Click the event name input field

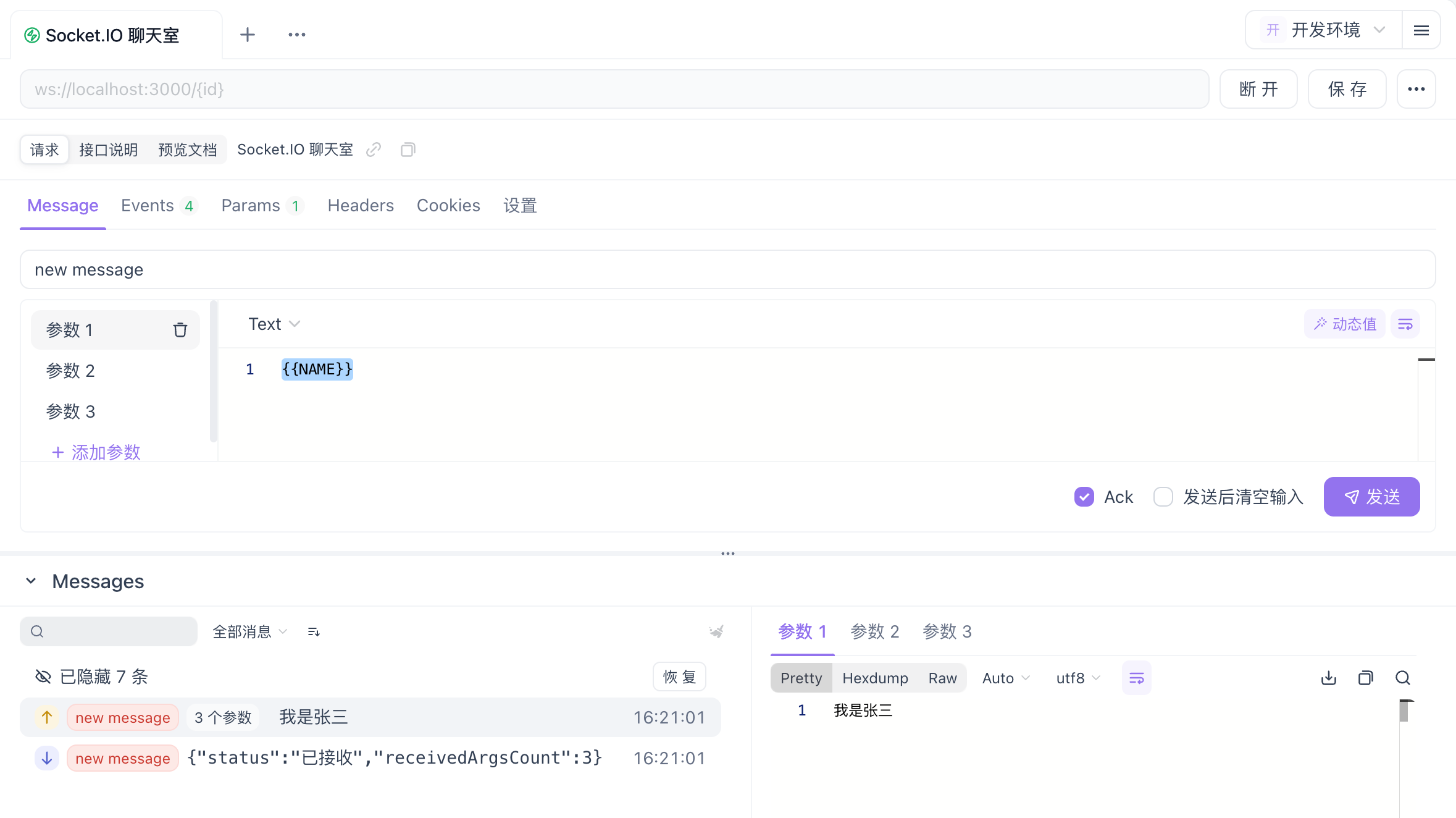[728, 269]
